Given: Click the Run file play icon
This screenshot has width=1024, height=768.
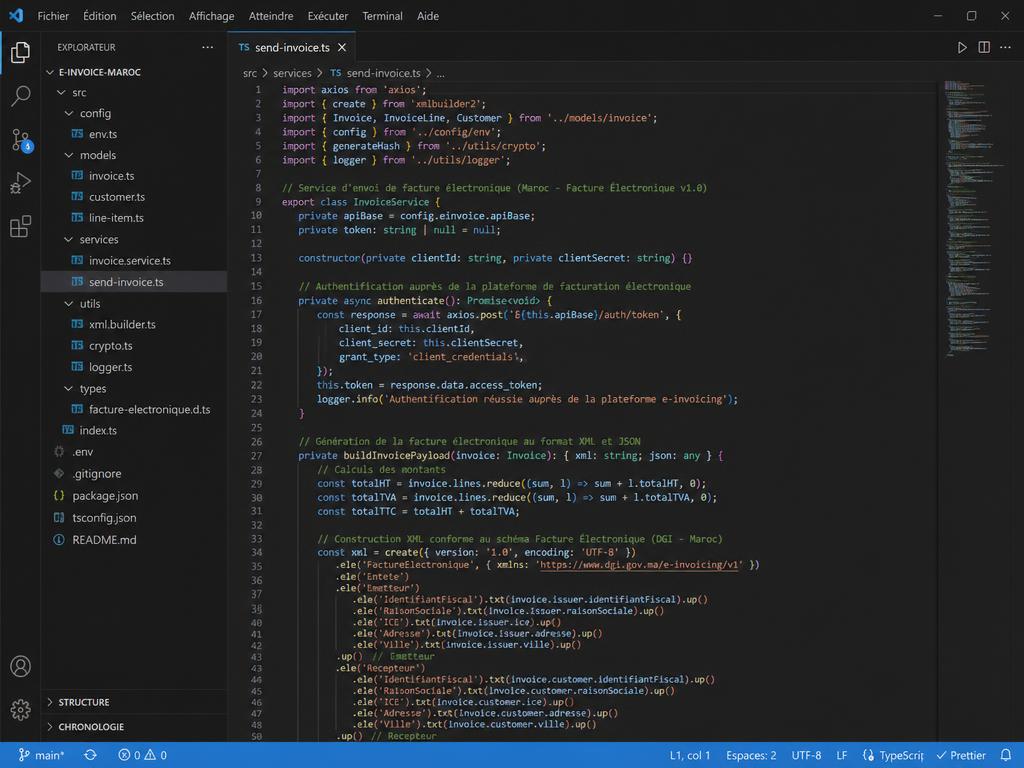Looking at the screenshot, I should pos(962,48).
